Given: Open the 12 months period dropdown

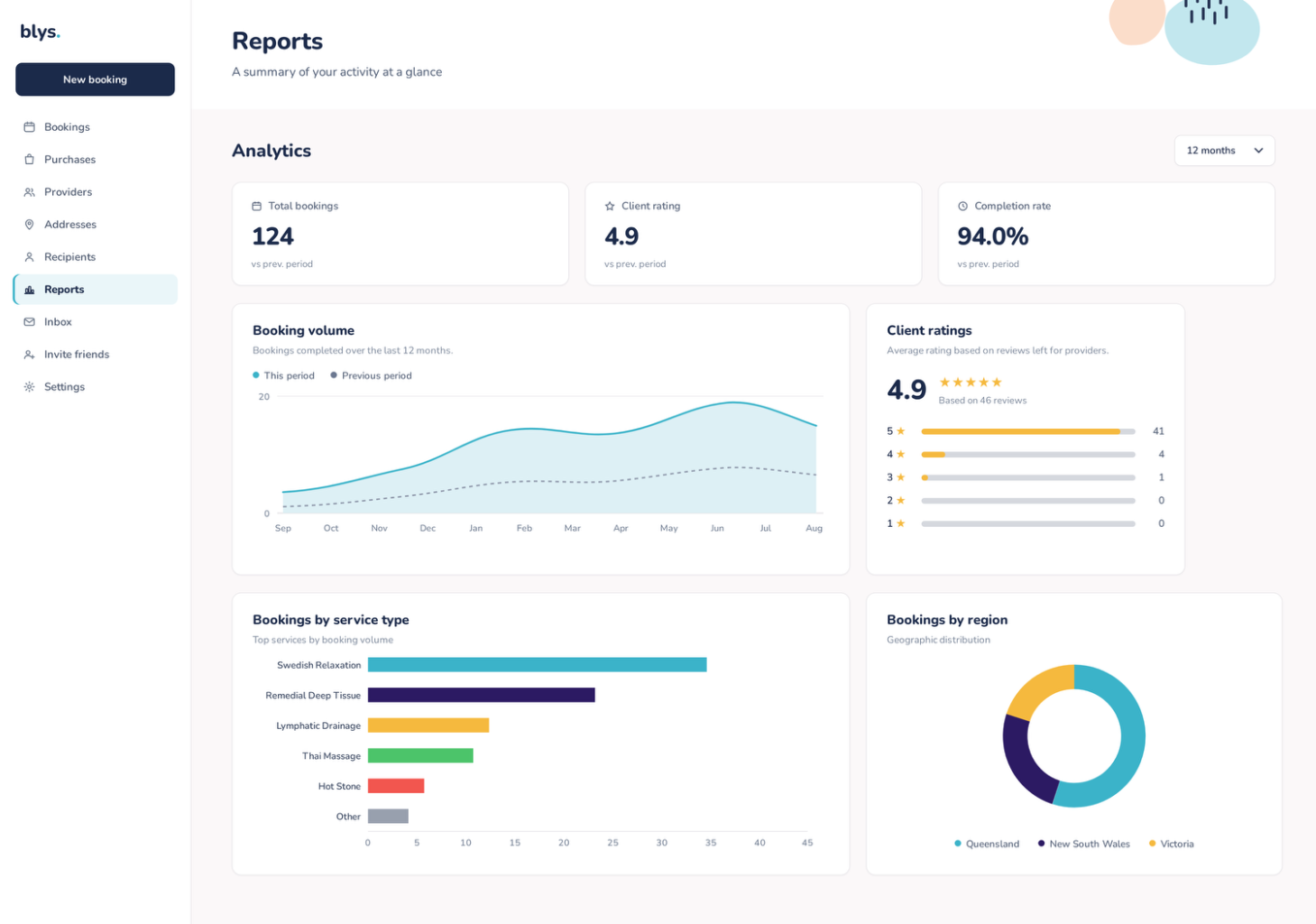Looking at the screenshot, I should click(x=1224, y=151).
